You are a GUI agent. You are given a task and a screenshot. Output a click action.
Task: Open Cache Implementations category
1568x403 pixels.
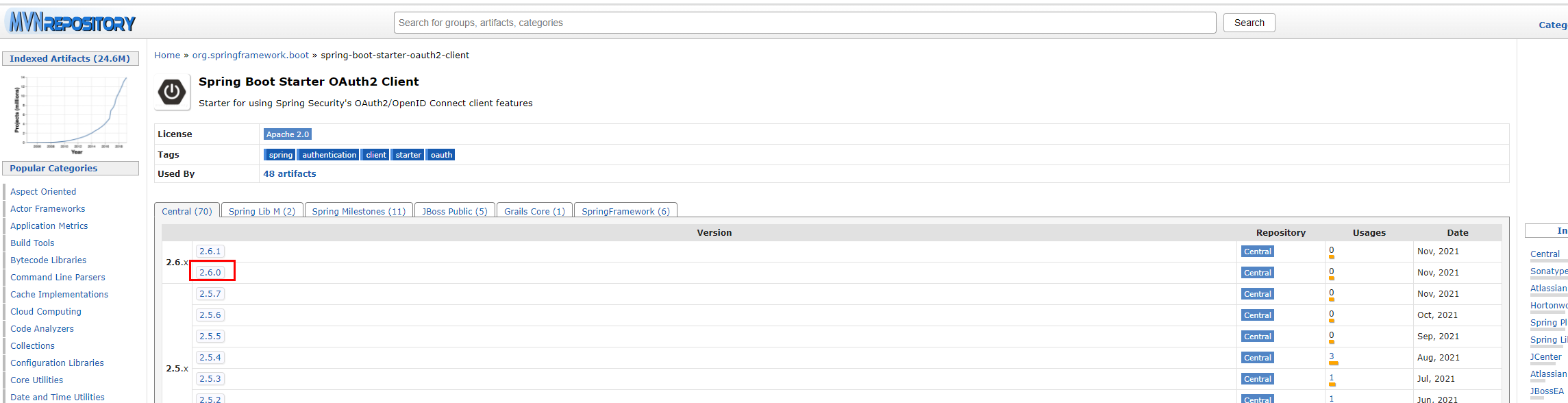coord(60,295)
